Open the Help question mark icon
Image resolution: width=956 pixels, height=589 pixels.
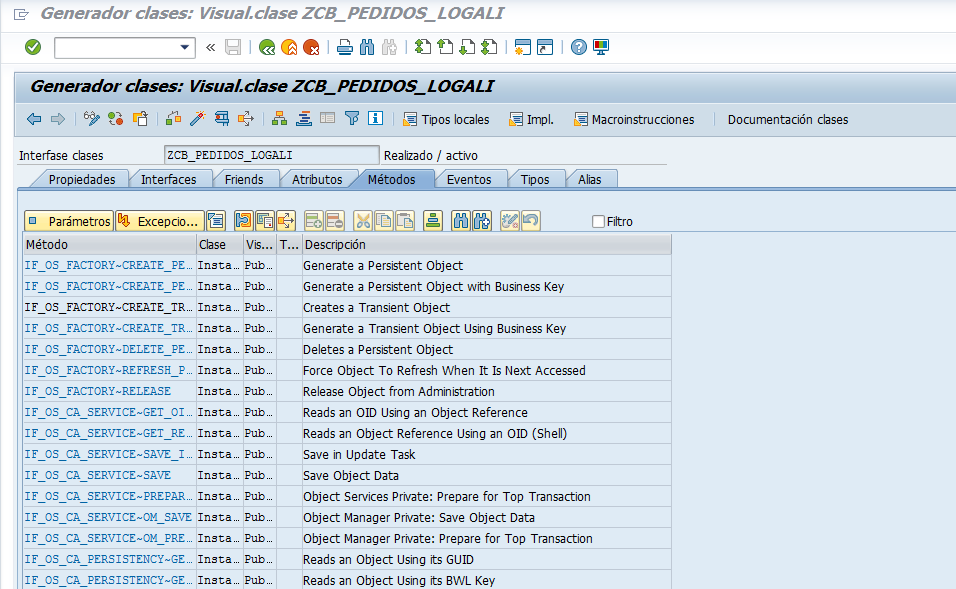tap(579, 47)
